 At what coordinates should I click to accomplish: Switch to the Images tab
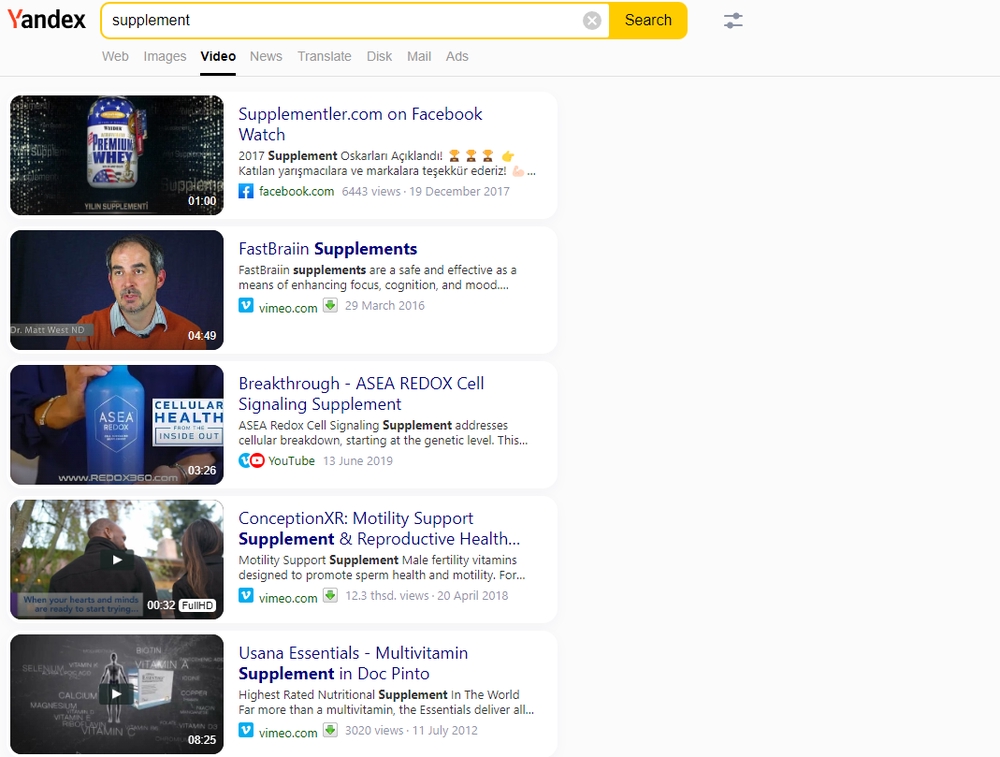164,56
